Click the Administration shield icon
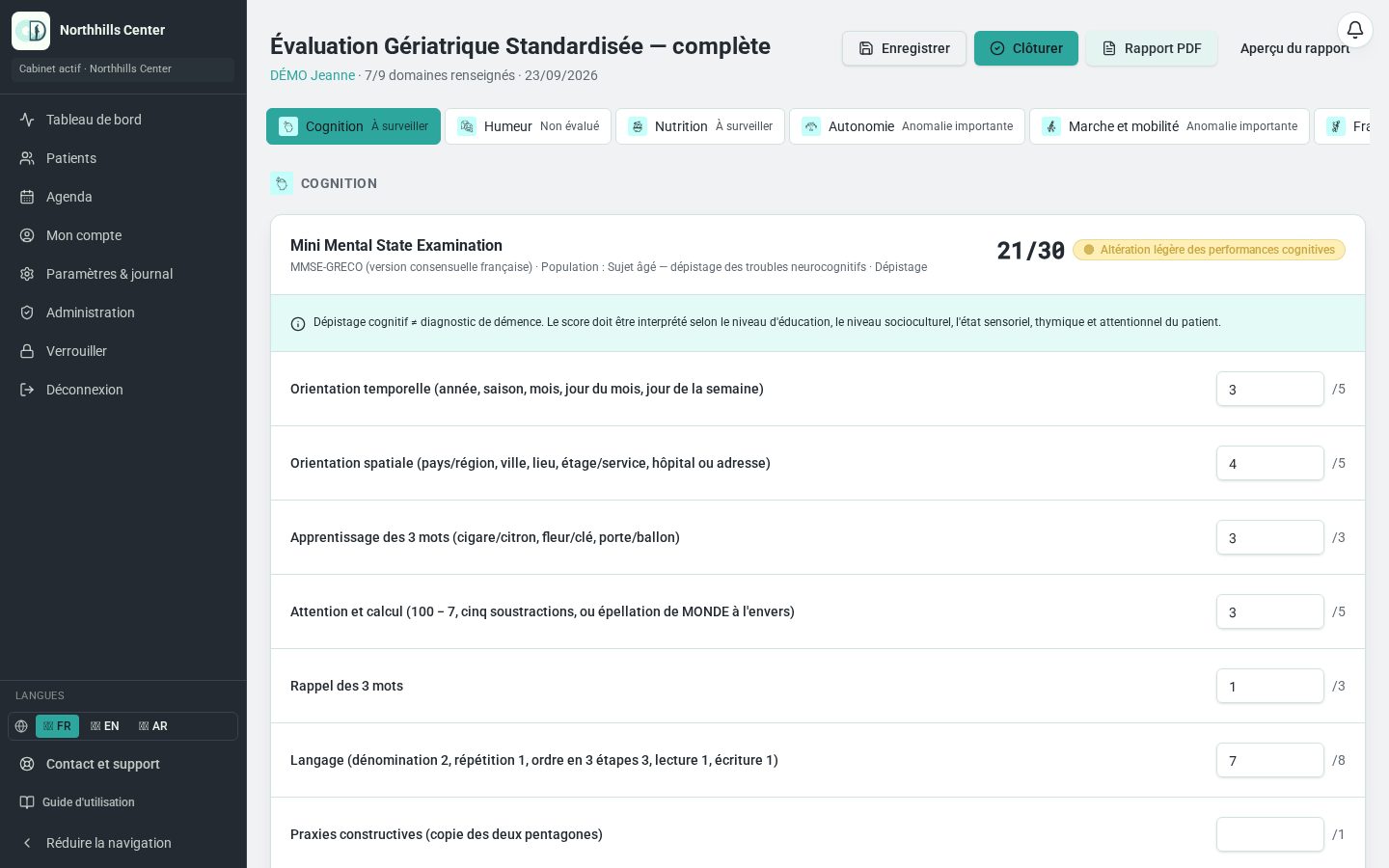This screenshot has height=868, width=1389. pyautogui.click(x=27, y=312)
